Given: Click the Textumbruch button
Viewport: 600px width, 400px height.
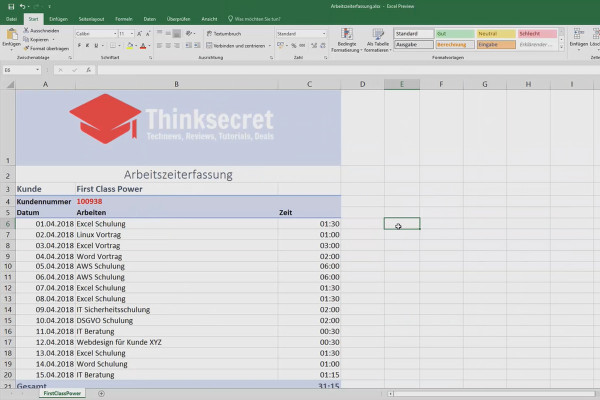Looking at the screenshot, I should (224, 34).
